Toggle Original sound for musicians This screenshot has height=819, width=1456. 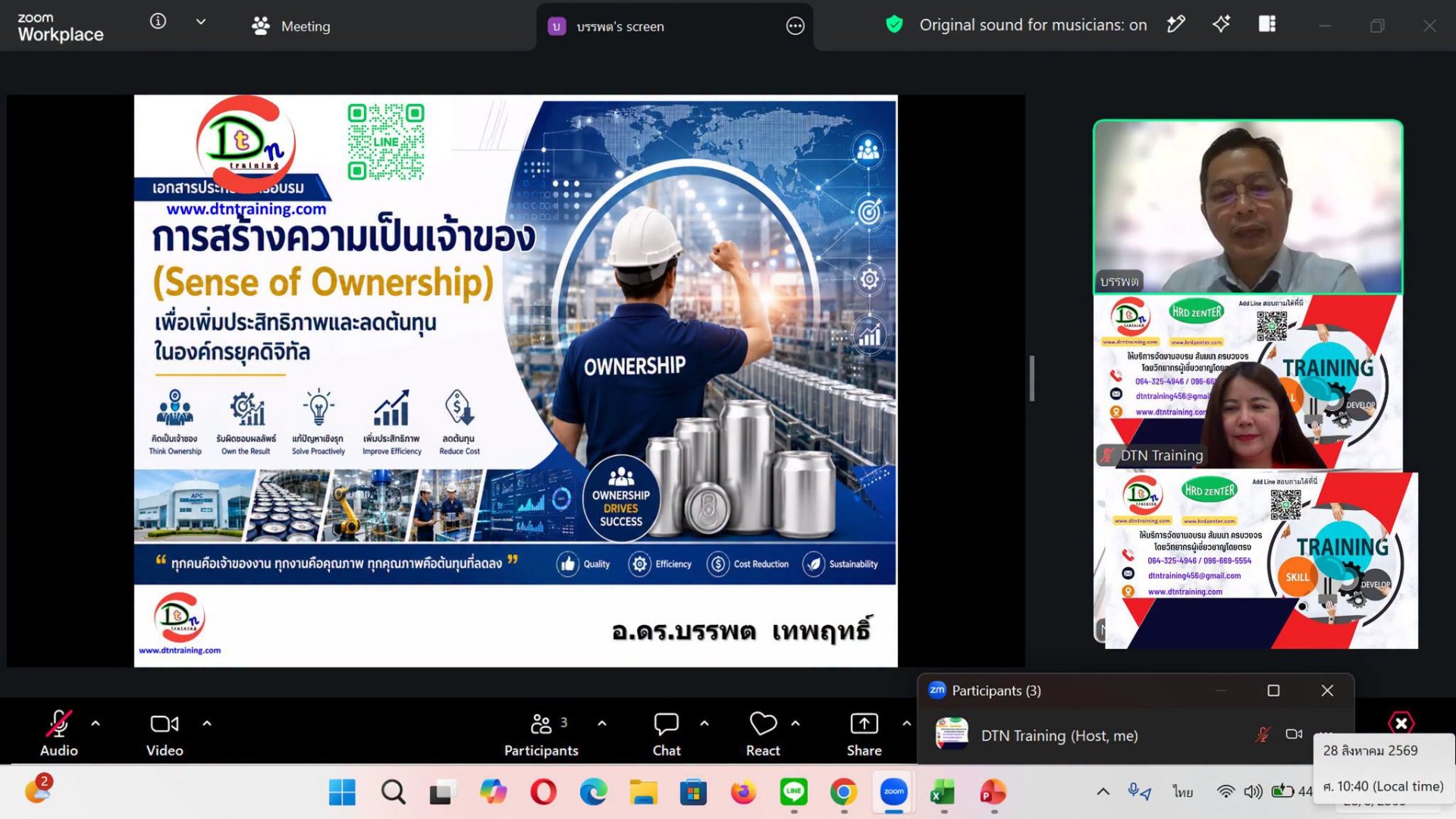(x=1033, y=25)
